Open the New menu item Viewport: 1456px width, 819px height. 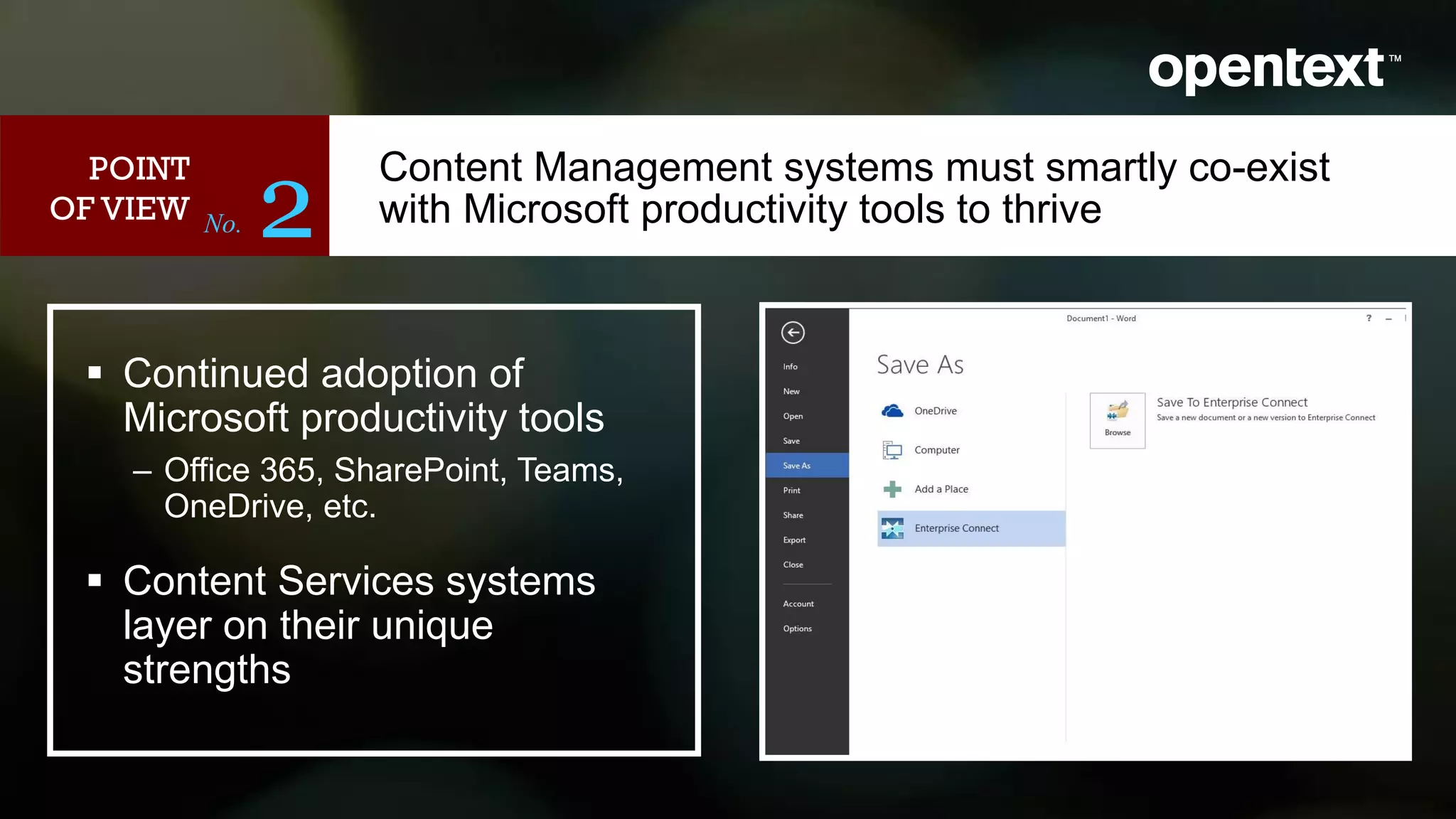click(x=791, y=392)
